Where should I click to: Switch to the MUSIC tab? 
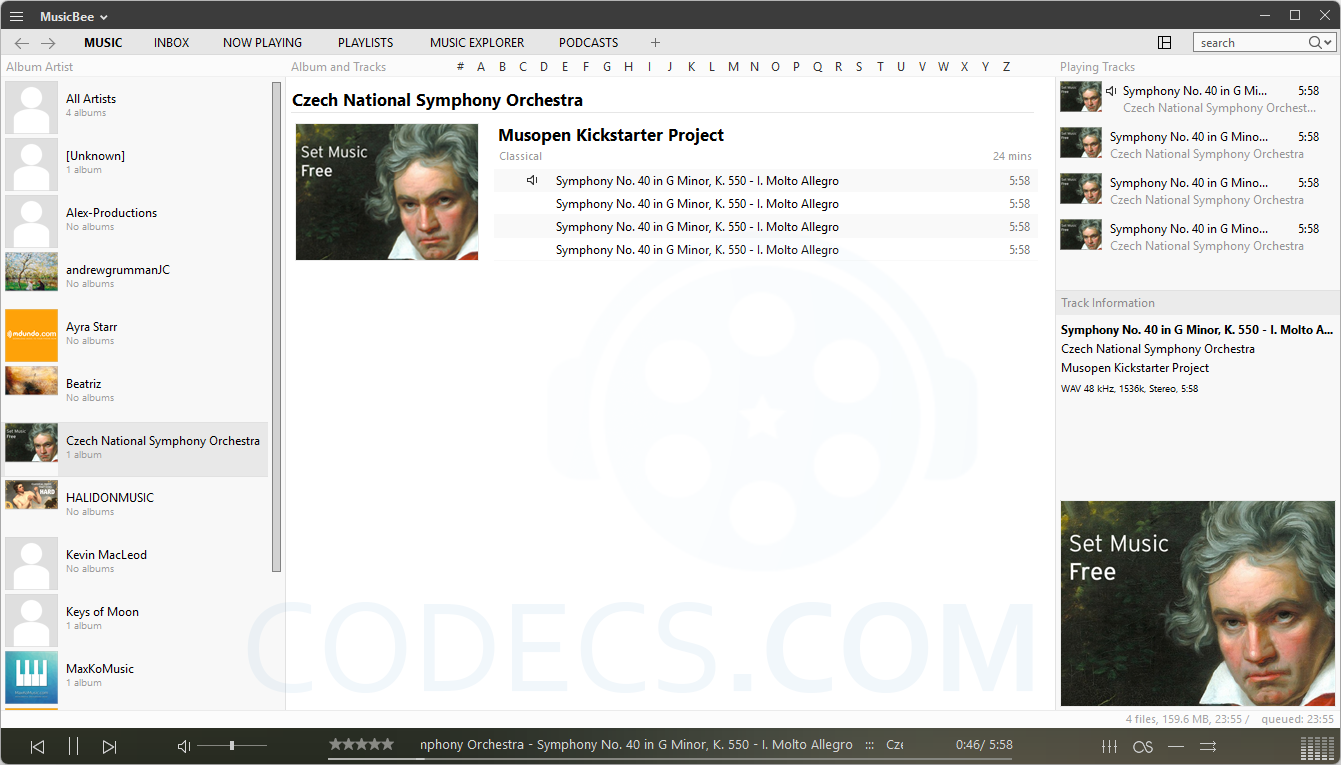tap(103, 43)
